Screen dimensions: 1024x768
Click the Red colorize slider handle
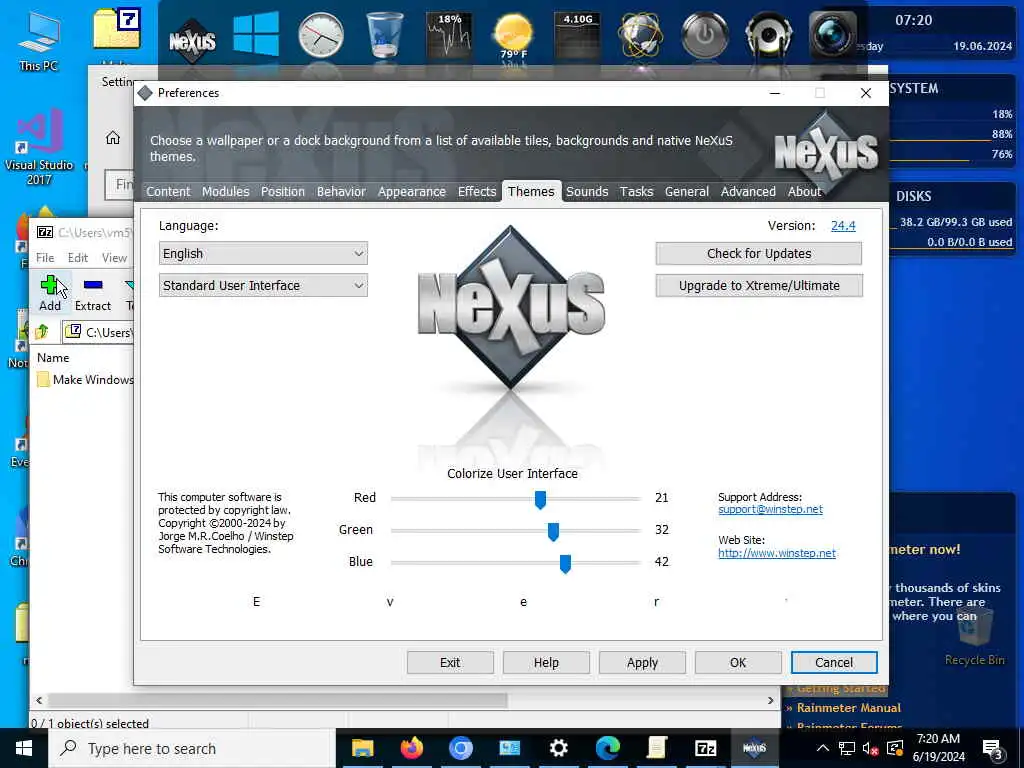[540, 500]
